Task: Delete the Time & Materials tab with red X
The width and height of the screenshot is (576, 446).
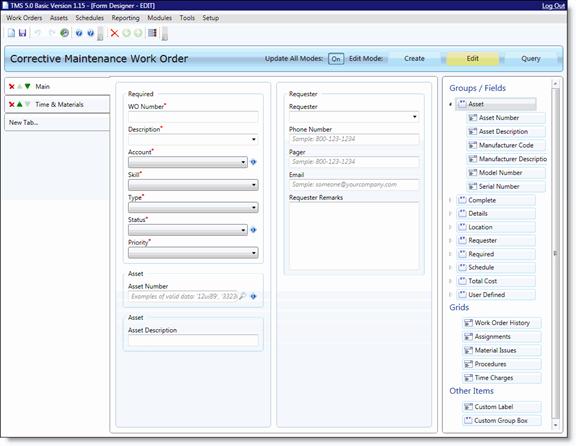Action: (12, 104)
